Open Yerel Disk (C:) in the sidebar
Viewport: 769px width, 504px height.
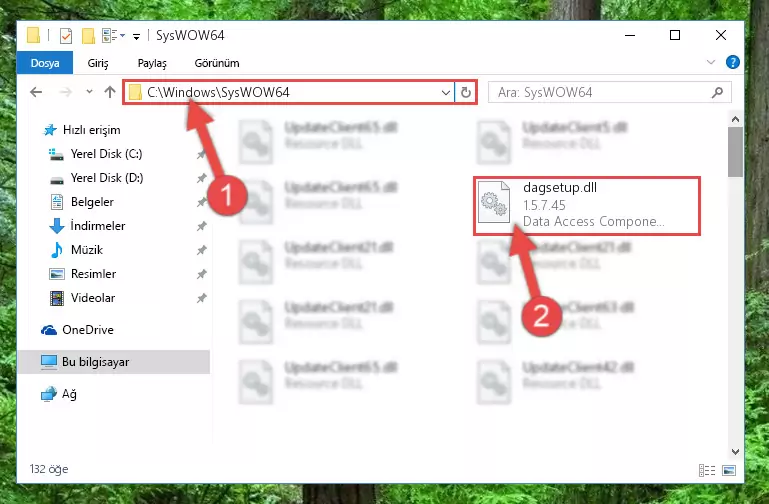click(x=106, y=154)
